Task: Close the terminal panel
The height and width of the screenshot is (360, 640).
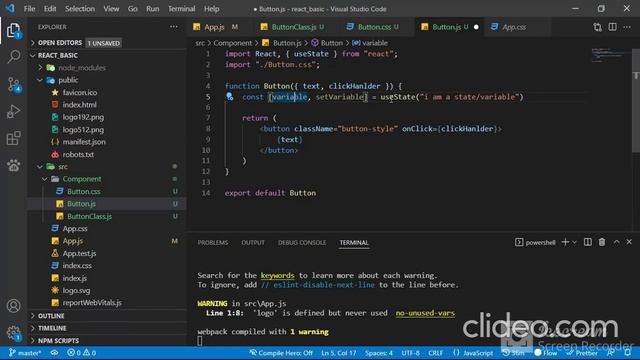Action: [629, 242]
